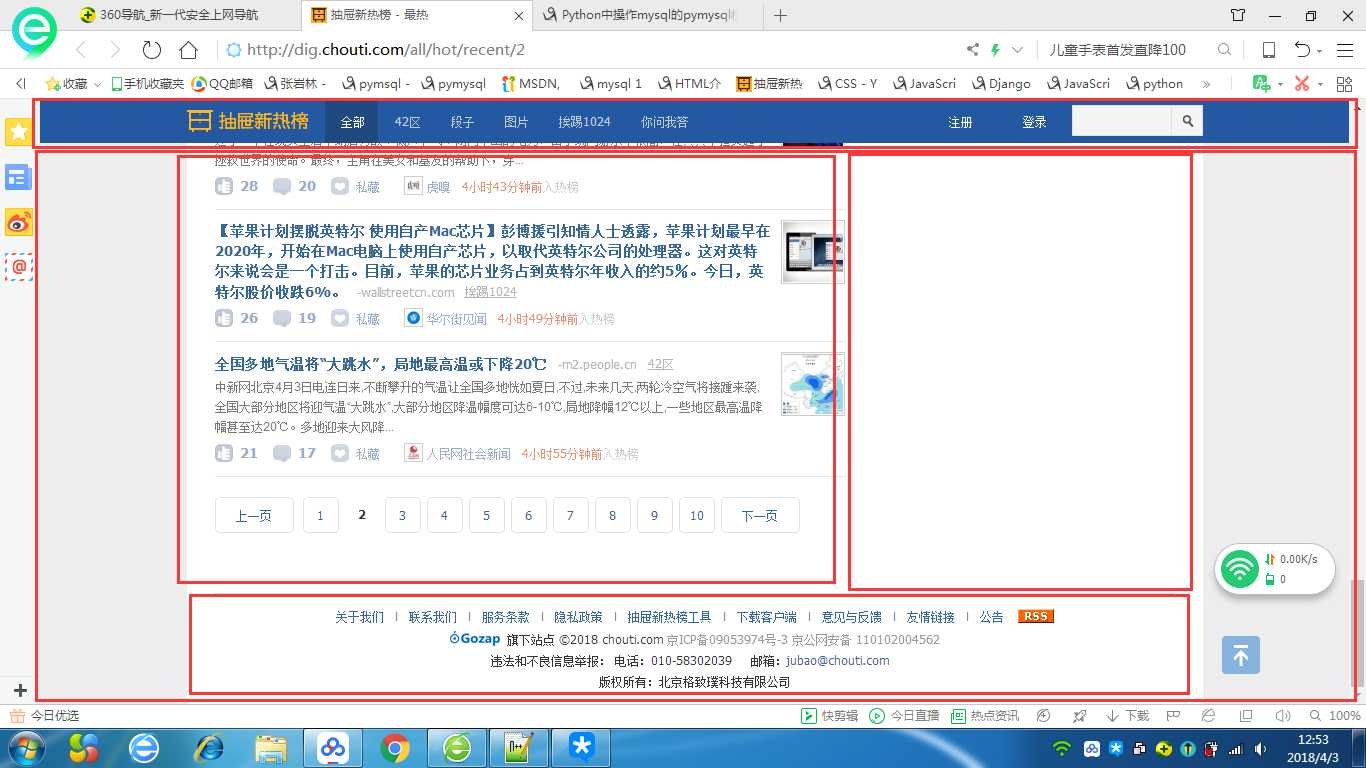Go to 下一页 next page
Screen dimensions: 1366x768
click(x=760, y=515)
